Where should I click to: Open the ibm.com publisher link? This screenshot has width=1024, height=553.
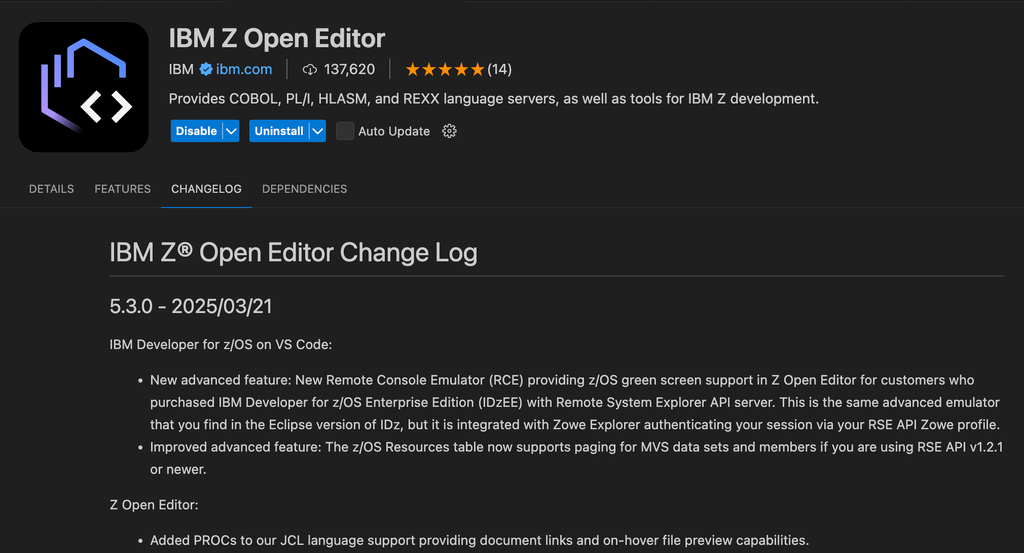click(244, 69)
